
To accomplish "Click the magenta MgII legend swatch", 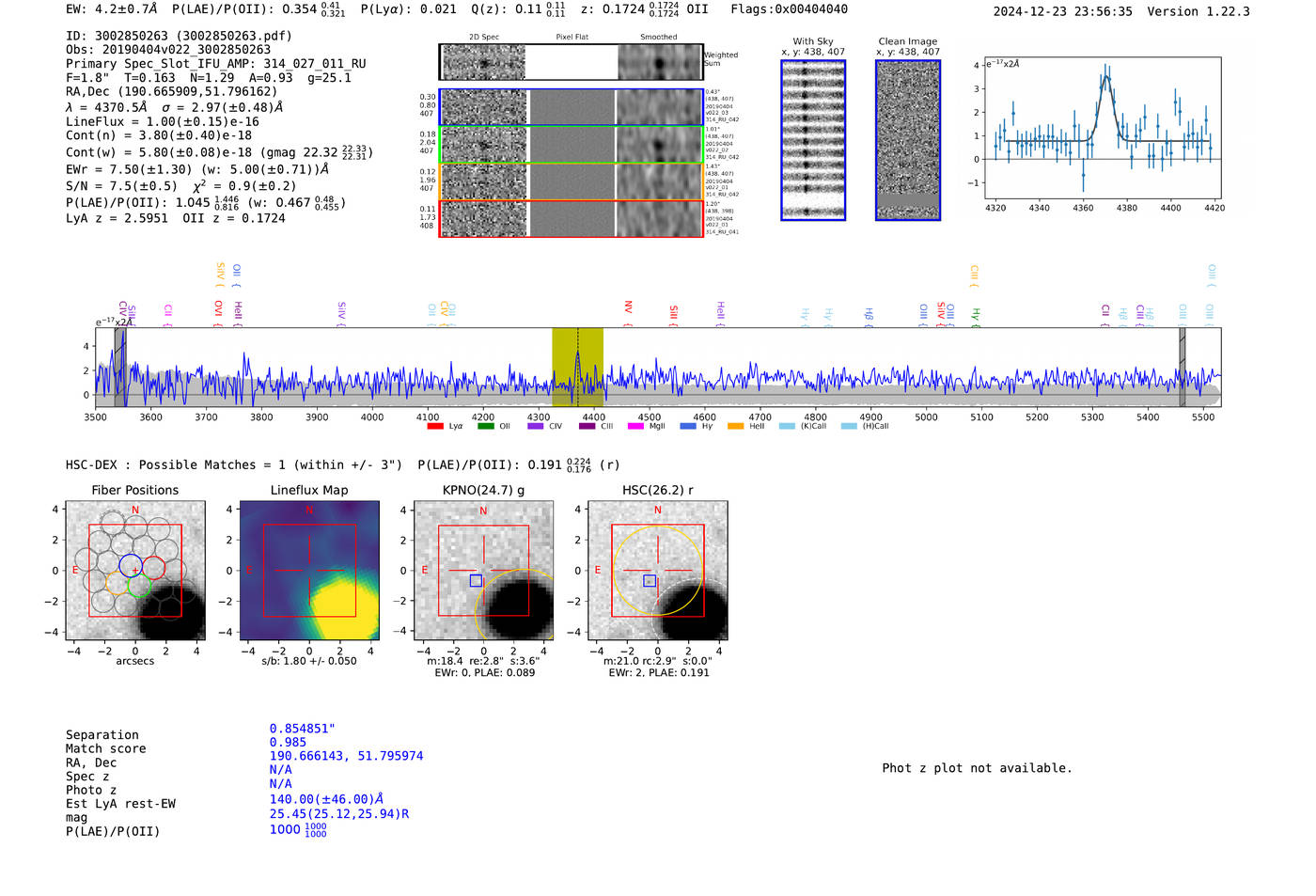I will click(x=636, y=426).
